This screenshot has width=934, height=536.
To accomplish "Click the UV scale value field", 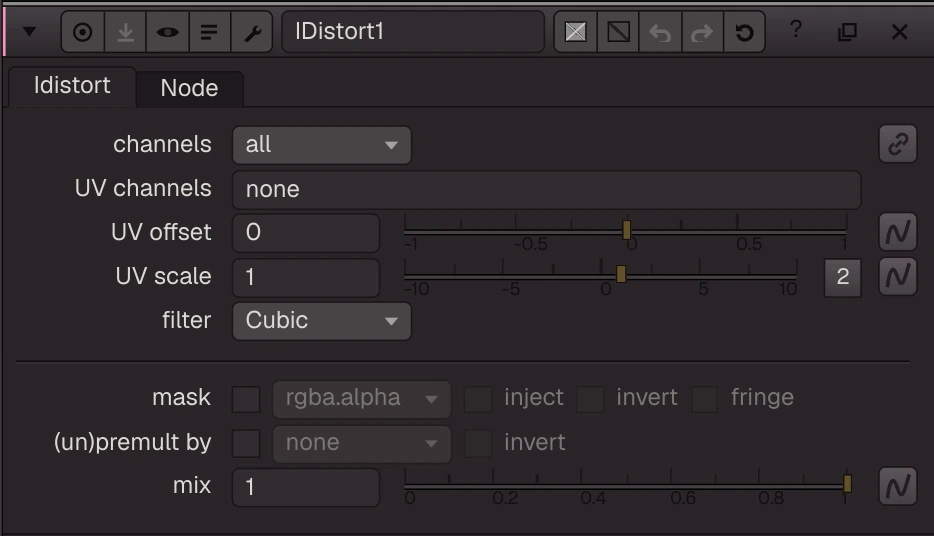I will pos(306,277).
